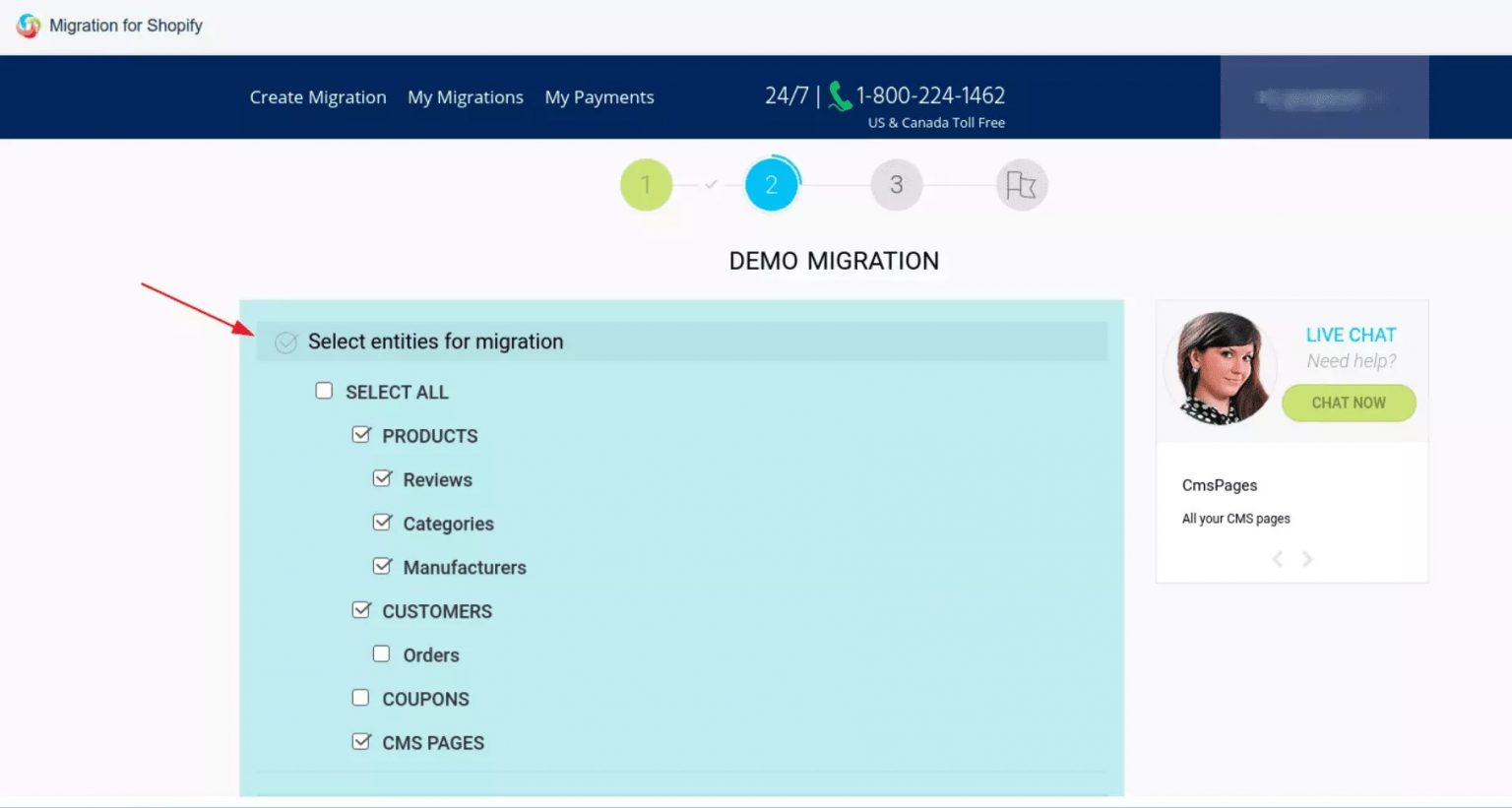Viewport: 1512px width, 808px height.
Task: Navigate to My Payments
Action: pyautogui.click(x=599, y=96)
